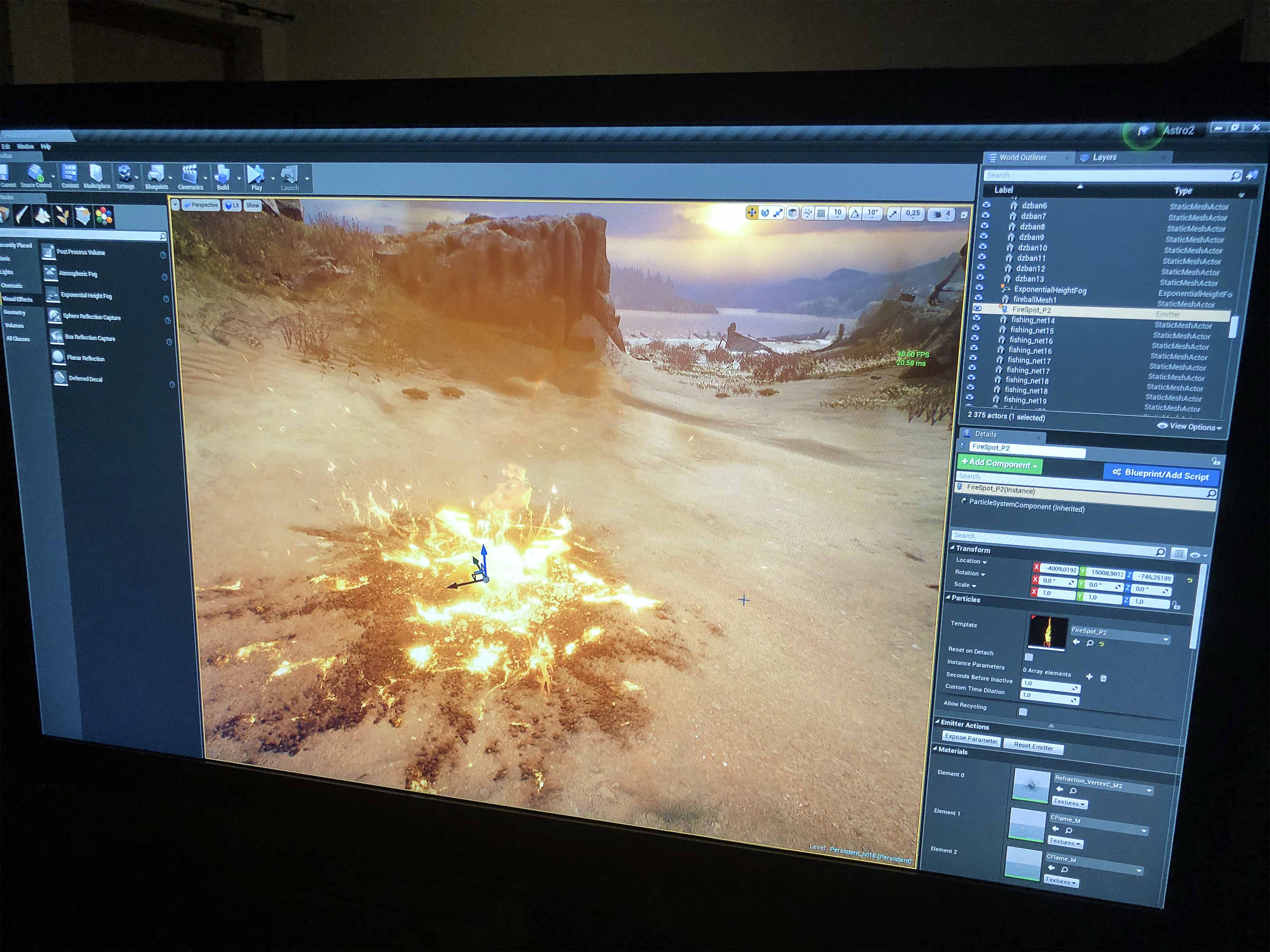Browse to the FireSpot_P2 template asset
The width and height of the screenshot is (1270, 952).
1090,643
